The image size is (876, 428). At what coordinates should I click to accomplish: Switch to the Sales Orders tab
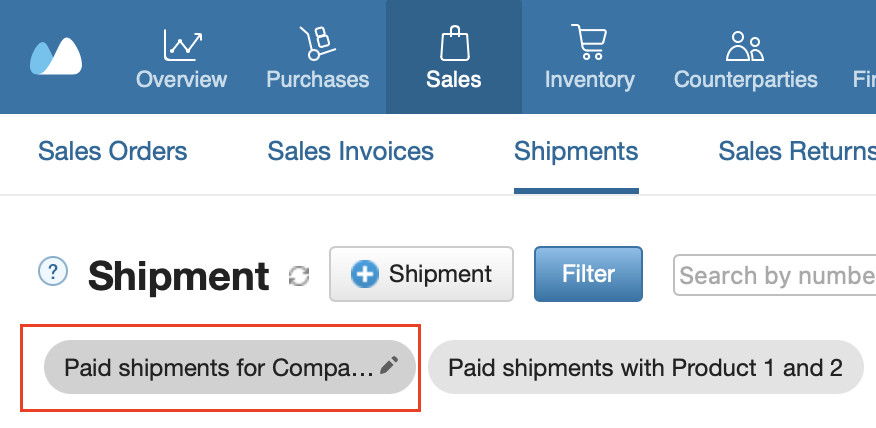112,151
